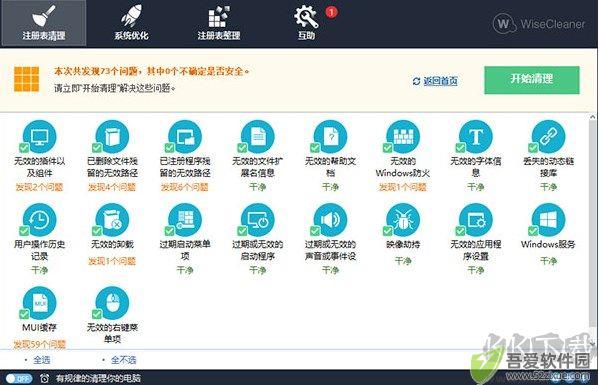The height and width of the screenshot is (385, 599).
Task: Click the 映像劫持 bug icon
Action: tap(403, 220)
